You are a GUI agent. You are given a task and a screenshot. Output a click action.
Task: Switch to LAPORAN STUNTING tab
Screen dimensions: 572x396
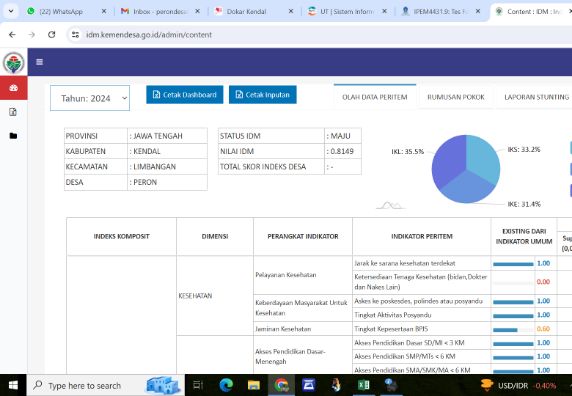click(536, 97)
